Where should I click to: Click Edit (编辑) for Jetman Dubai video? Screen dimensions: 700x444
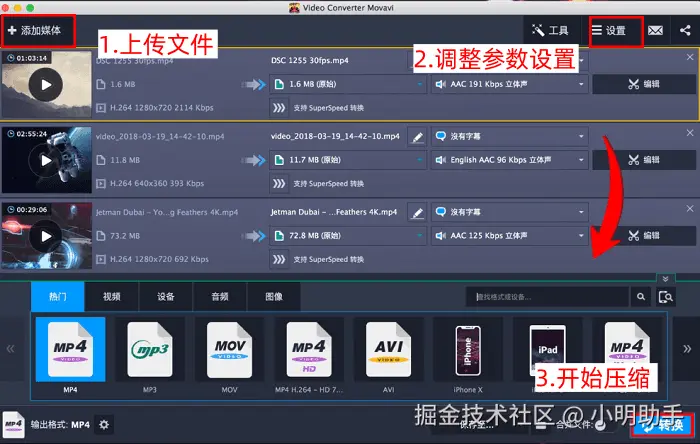[644, 236]
